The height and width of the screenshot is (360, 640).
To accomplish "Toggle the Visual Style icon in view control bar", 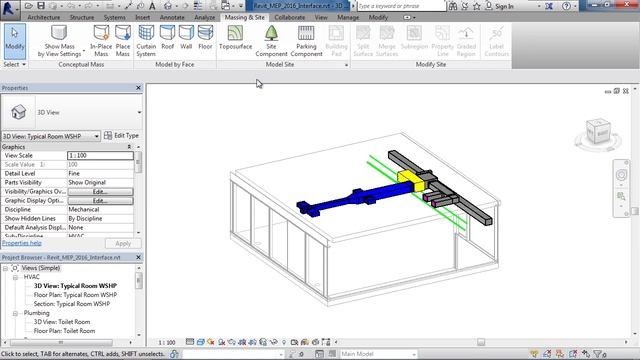I will click(200, 342).
